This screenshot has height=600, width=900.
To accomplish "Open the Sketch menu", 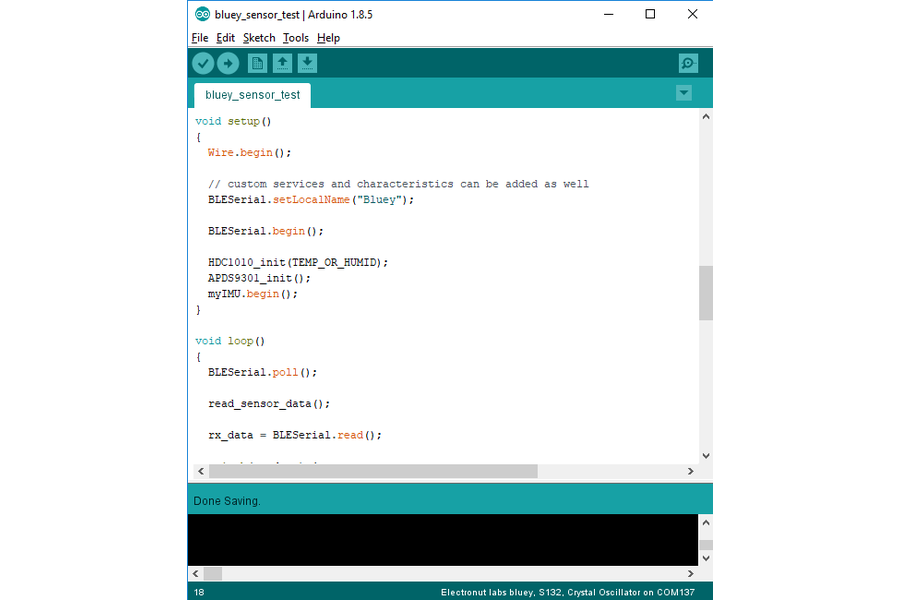I will click(259, 38).
